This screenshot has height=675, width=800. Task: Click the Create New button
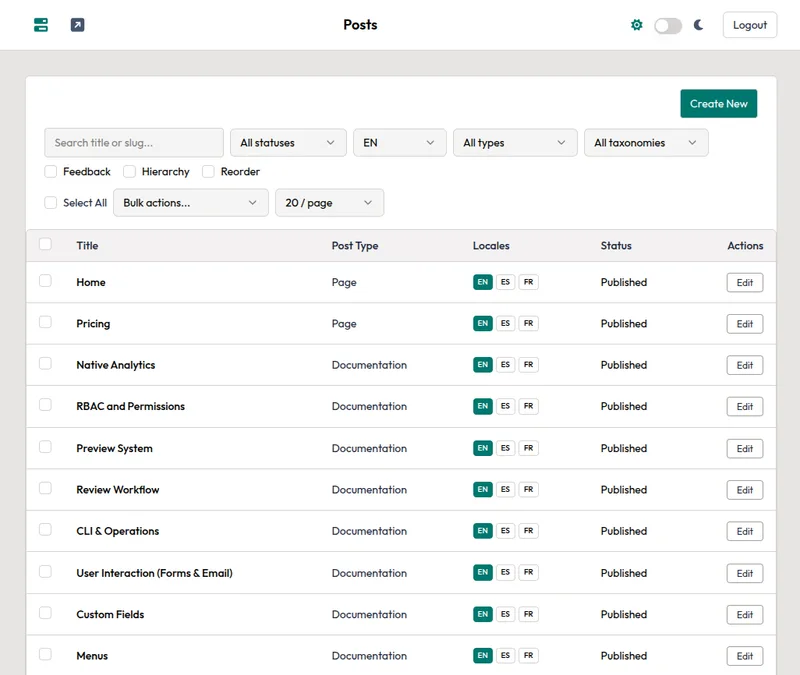(x=719, y=103)
